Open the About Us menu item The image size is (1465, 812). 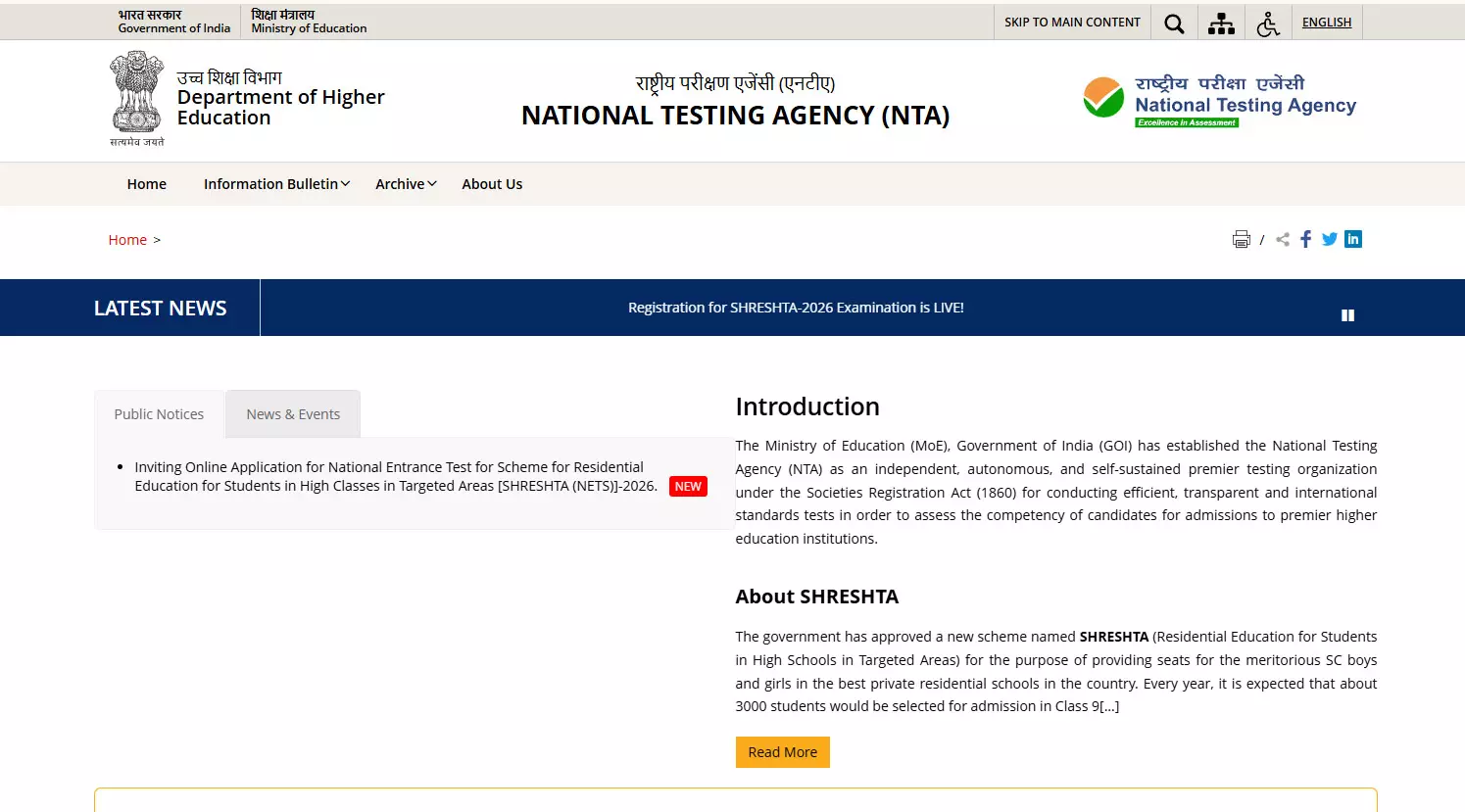click(x=492, y=184)
